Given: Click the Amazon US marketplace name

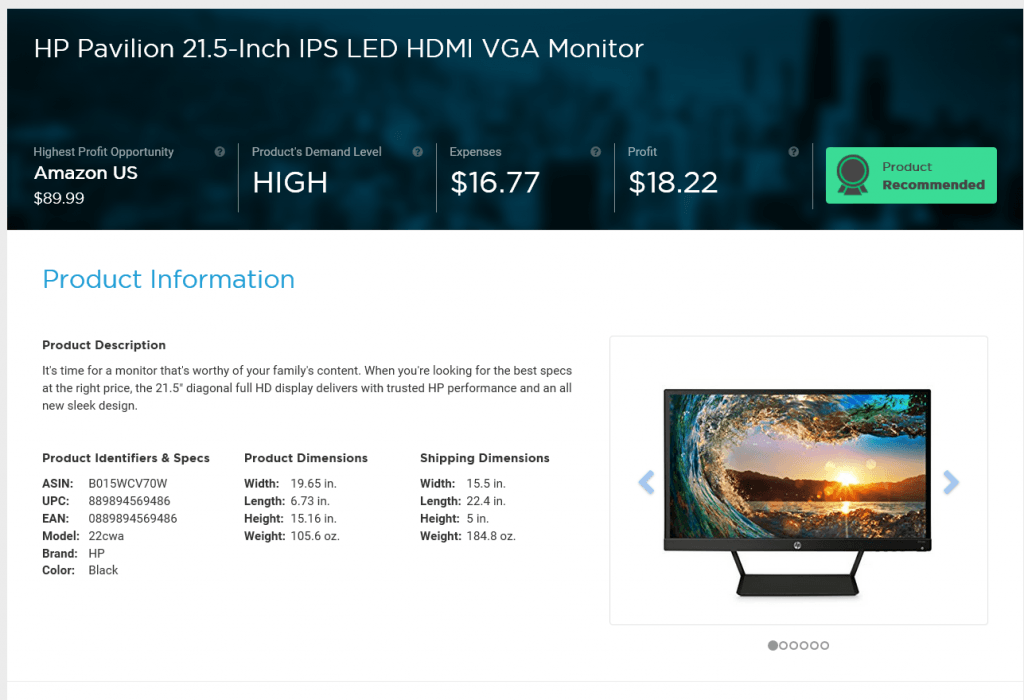Looking at the screenshot, I should coord(86,173).
